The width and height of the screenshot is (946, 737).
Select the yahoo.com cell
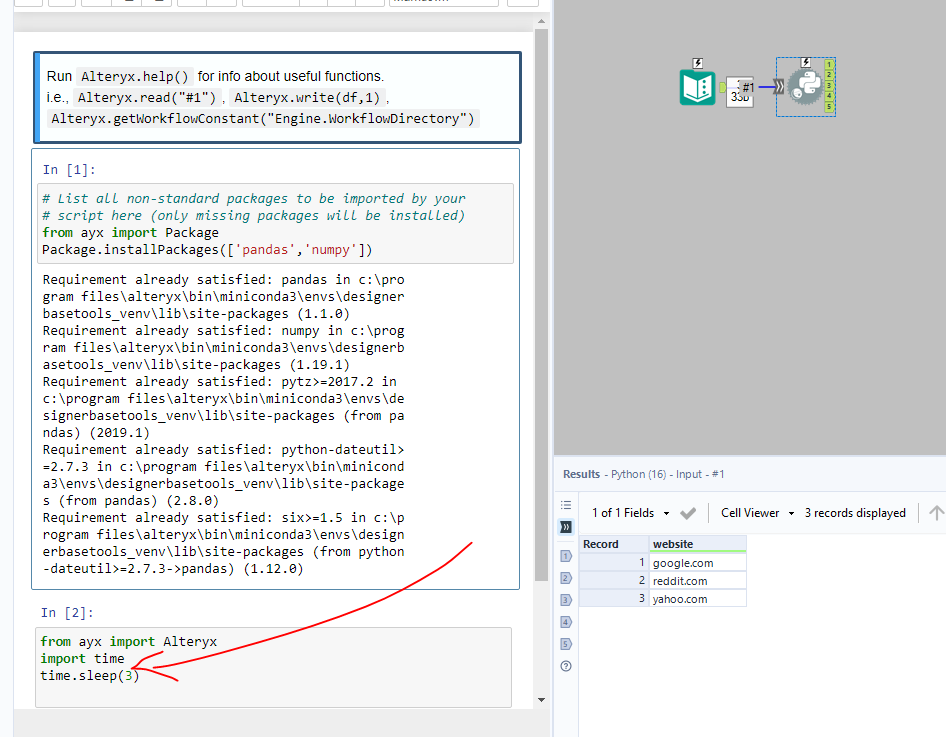(697, 599)
